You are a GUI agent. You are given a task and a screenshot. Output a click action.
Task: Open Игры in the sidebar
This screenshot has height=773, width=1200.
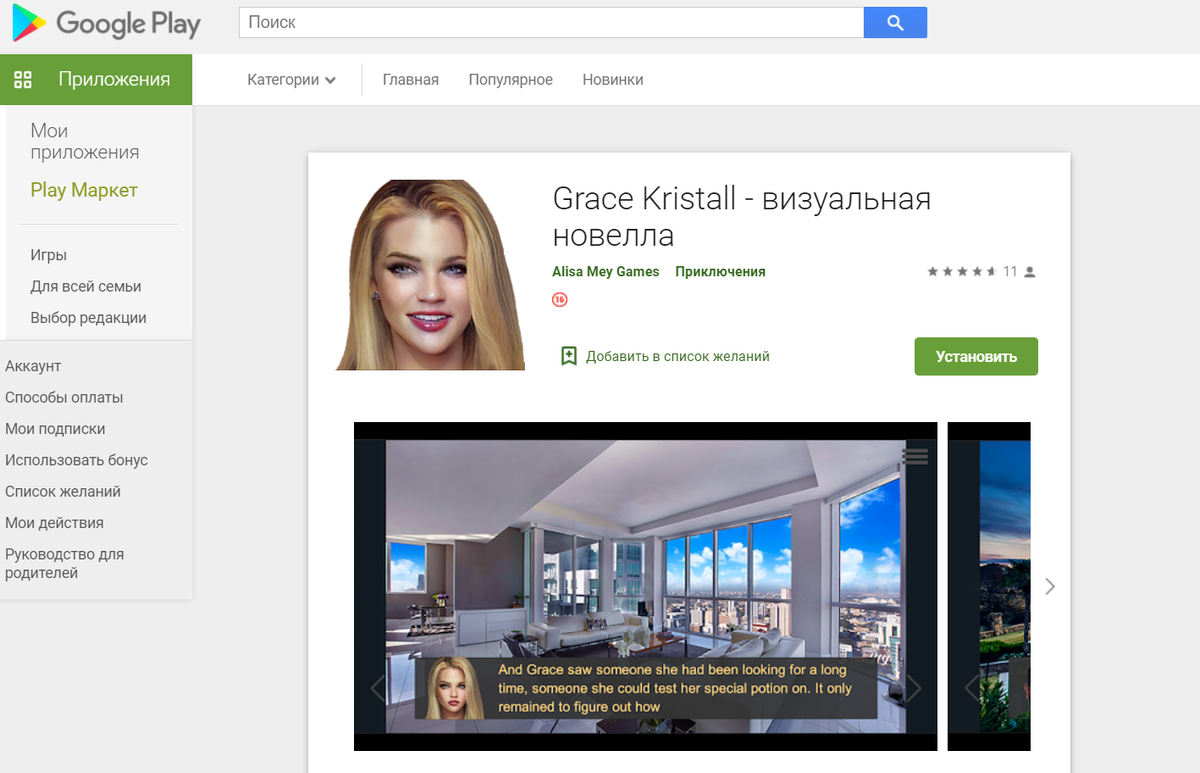49,255
